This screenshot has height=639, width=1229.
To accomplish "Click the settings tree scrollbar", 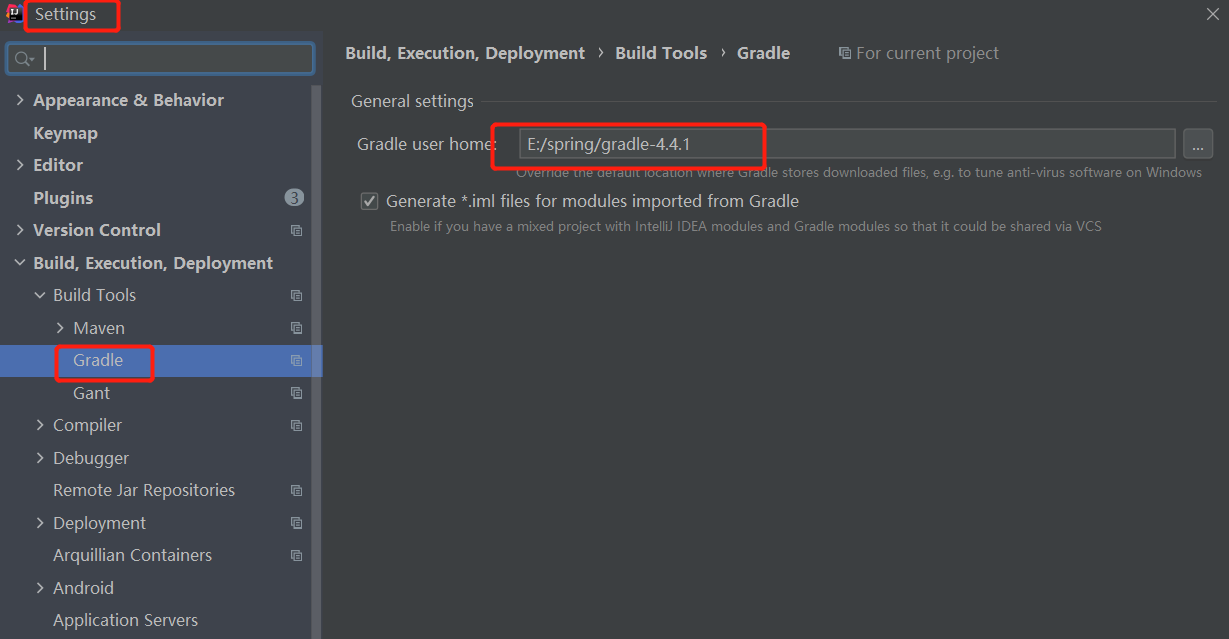I will pos(317,360).
